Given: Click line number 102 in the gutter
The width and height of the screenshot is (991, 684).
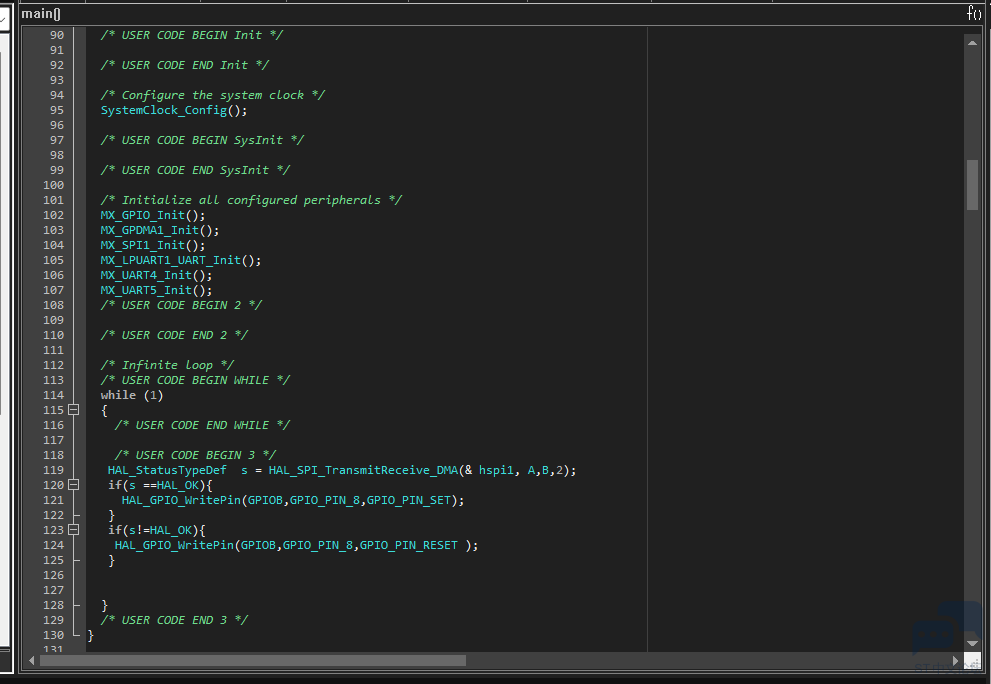Looking at the screenshot, I should click(53, 215).
